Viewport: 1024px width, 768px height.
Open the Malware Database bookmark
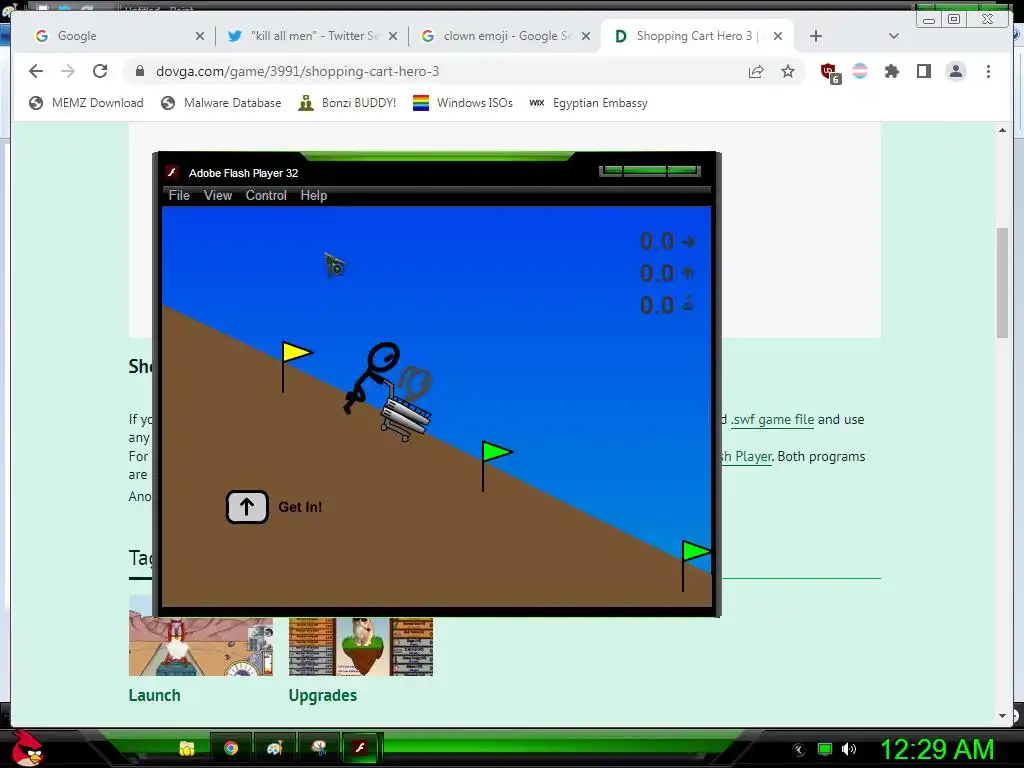click(221, 103)
